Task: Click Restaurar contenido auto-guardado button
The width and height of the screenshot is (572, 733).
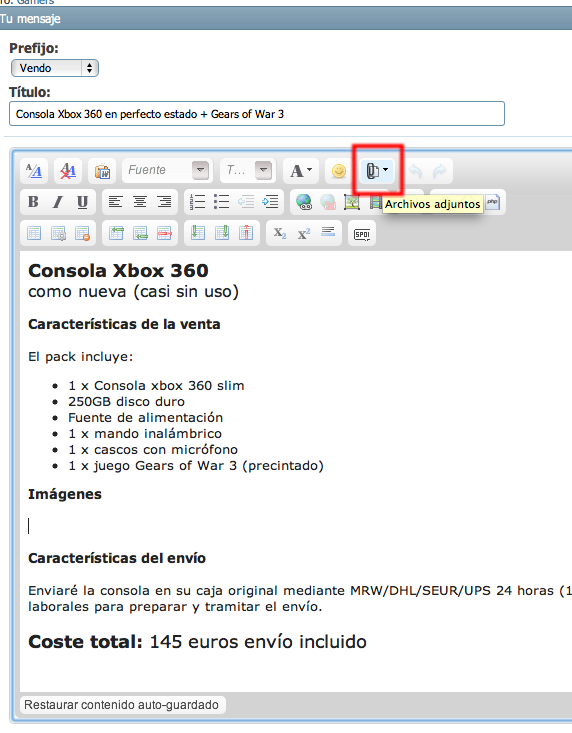Action: point(122,704)
